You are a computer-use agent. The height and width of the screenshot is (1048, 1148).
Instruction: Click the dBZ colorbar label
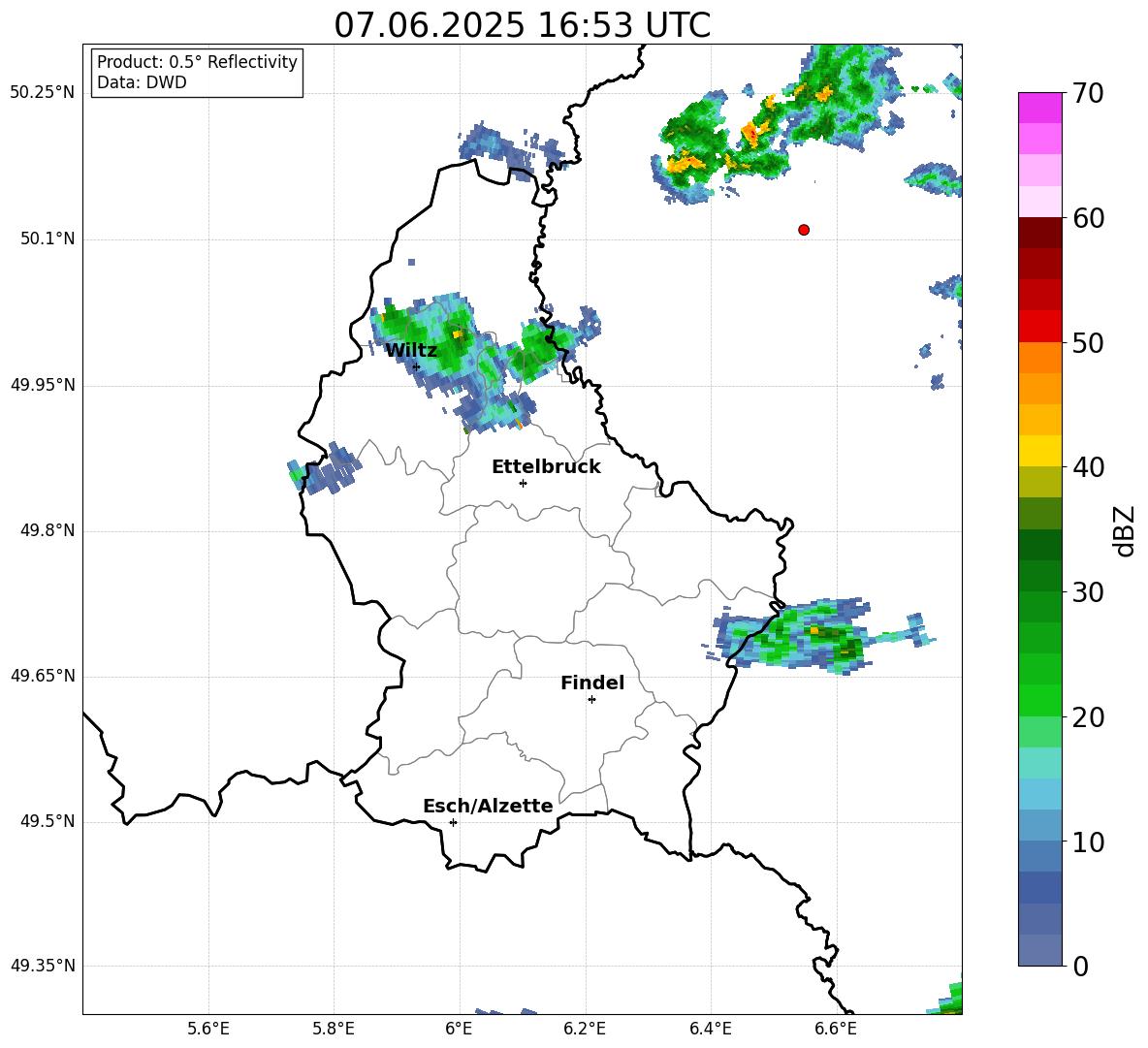(x=1124, y=530)
